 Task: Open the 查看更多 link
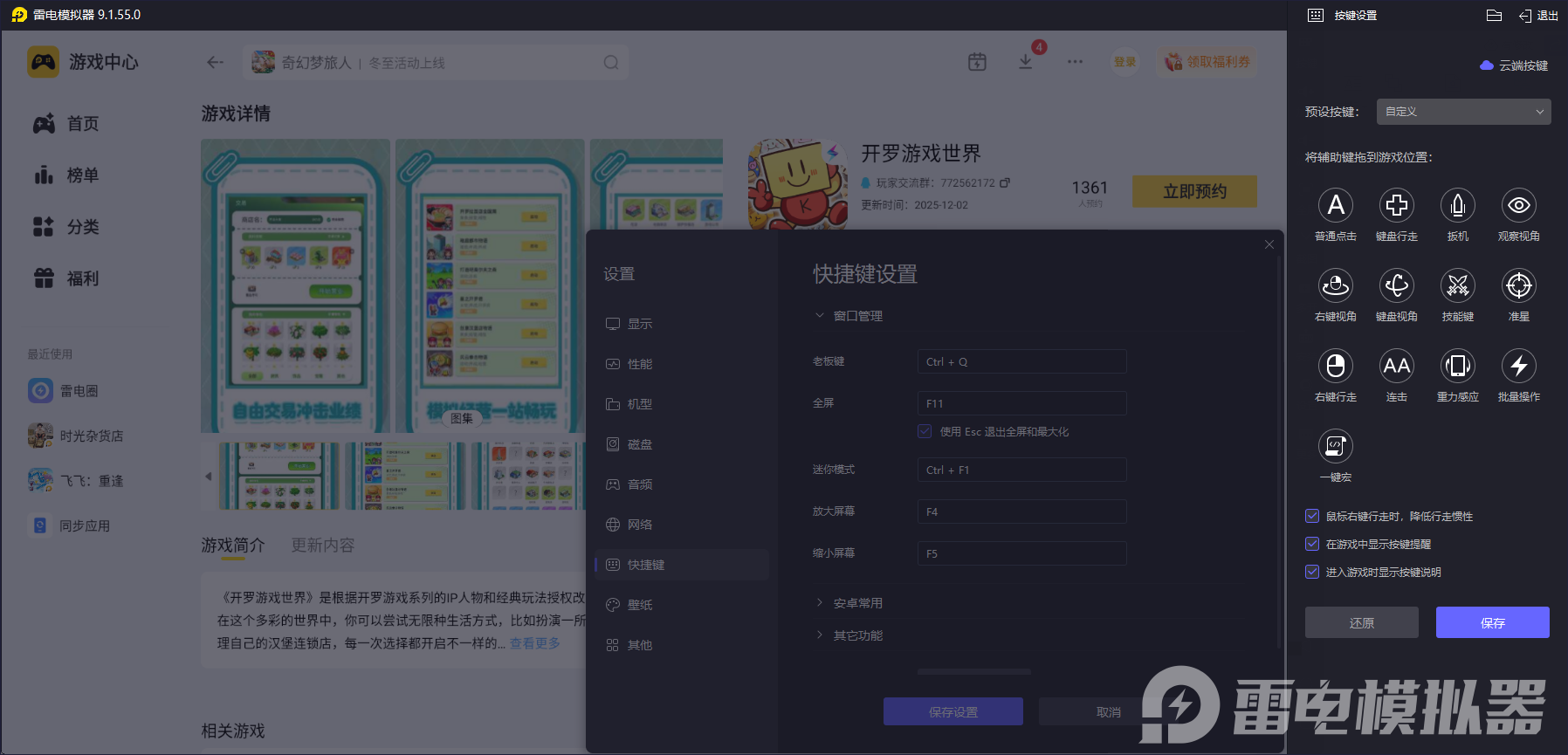click(535, 643)
